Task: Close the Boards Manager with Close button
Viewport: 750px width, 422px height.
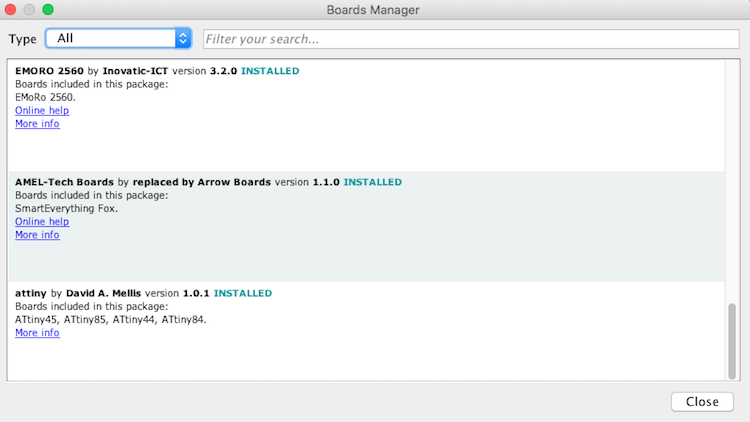Action: click(702, 401)
